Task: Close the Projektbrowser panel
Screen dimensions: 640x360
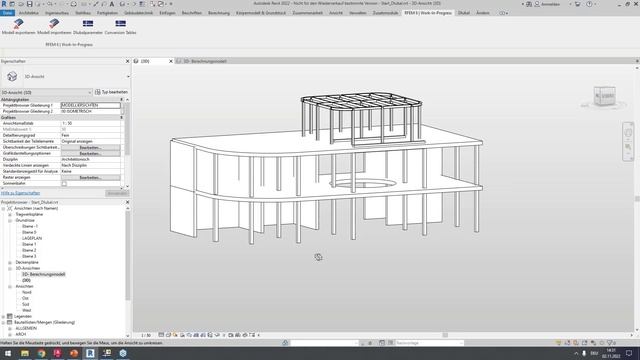Action: click(127, 202)
